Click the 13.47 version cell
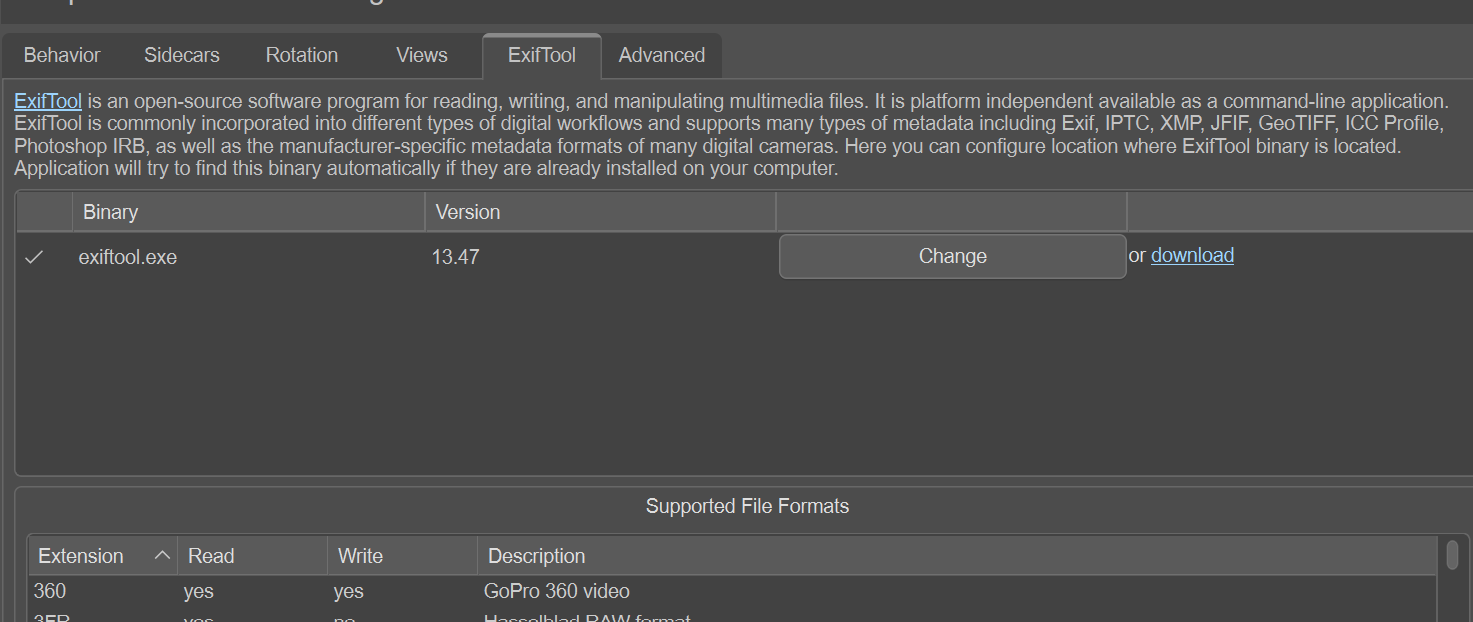Viewport: 1473px width, 622px height. (455, 258)
